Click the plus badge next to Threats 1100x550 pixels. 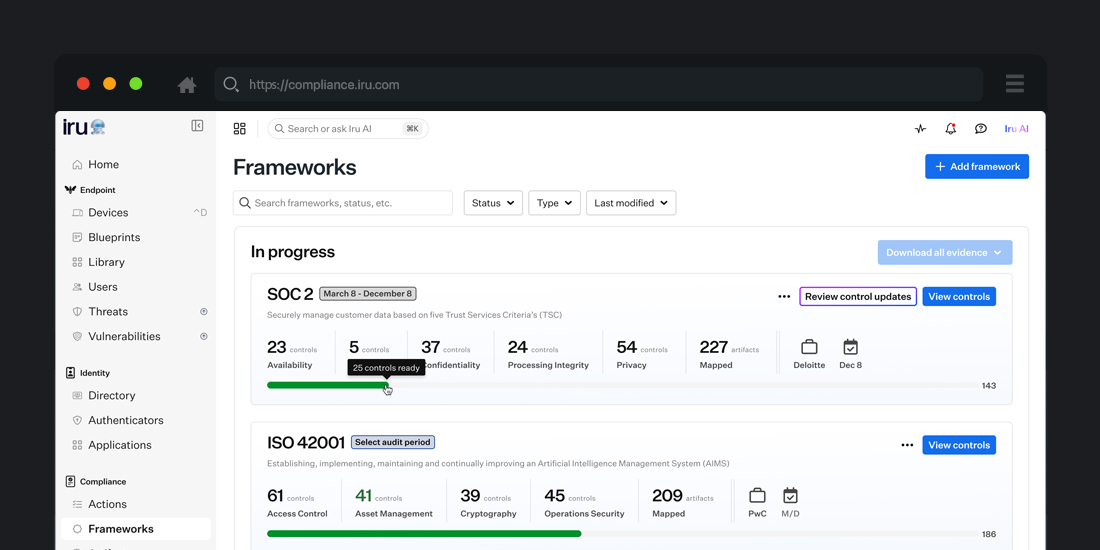203,311
